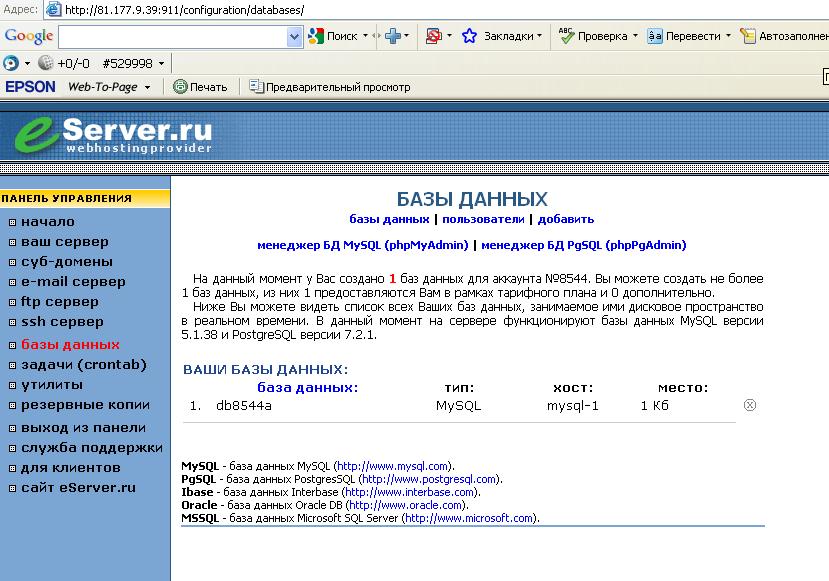Open резервные копии in sidebar

85,405
